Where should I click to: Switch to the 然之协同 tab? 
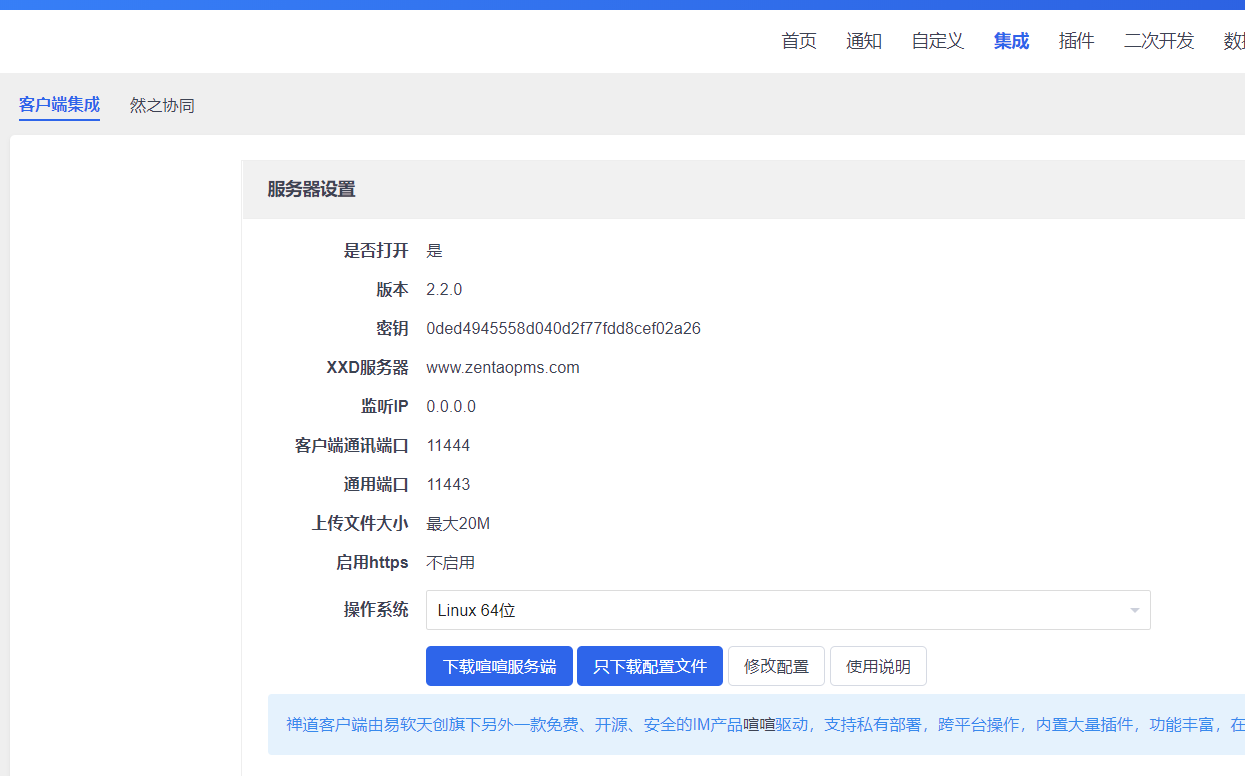(162, 106)
